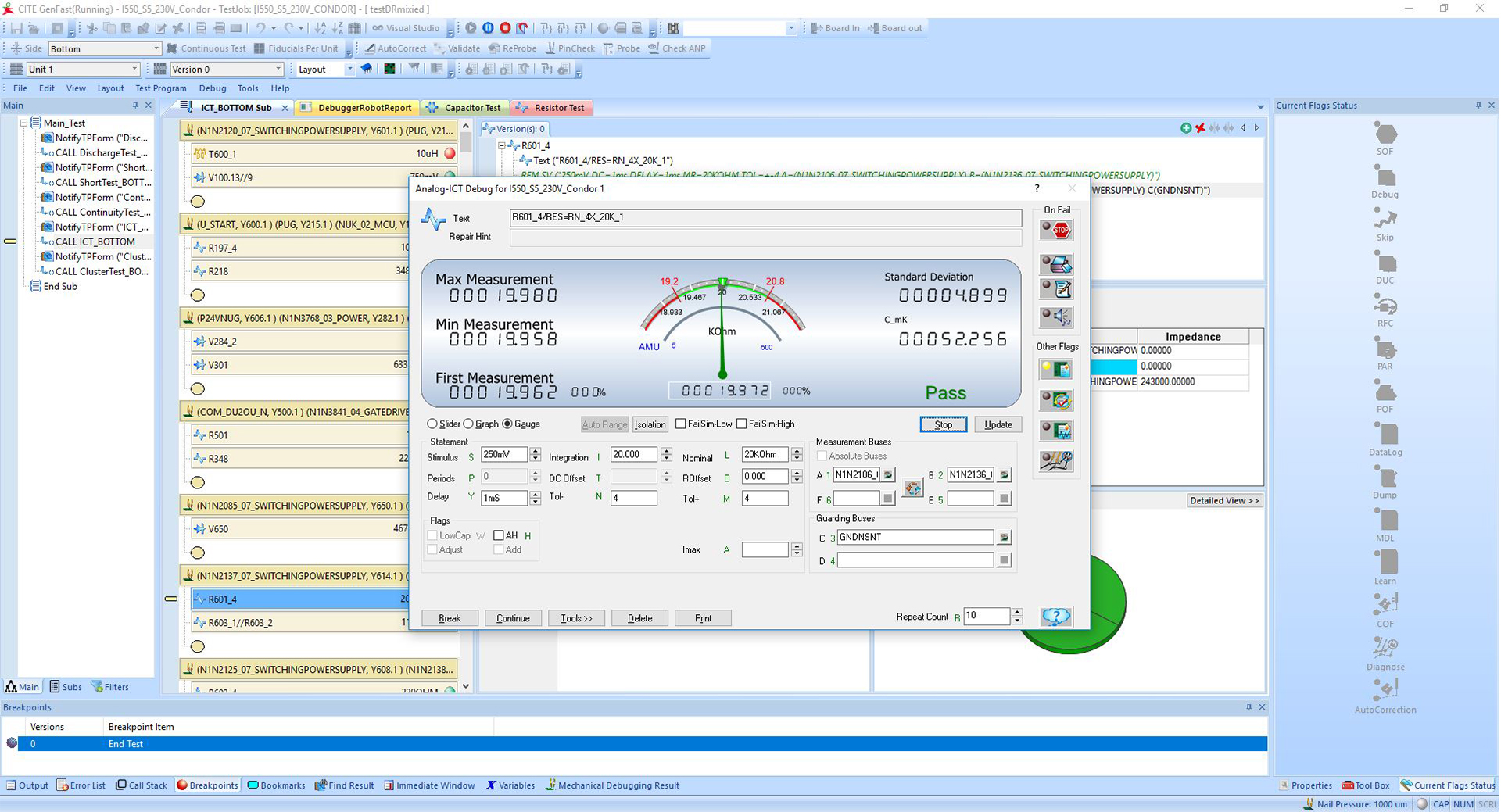
Task: Enable the FailSim-High checkbox
Action: pyautogui.click(x=741, y=424)
